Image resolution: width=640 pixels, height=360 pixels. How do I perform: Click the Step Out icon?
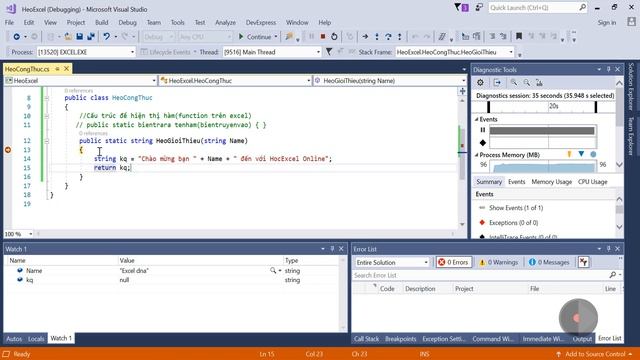[400, 37]
